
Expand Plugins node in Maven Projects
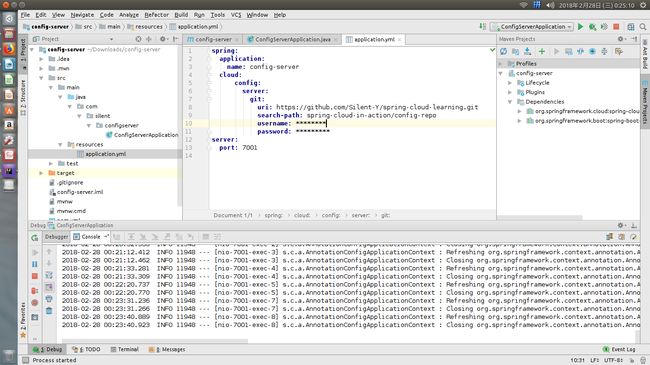(x=510, y=92)
